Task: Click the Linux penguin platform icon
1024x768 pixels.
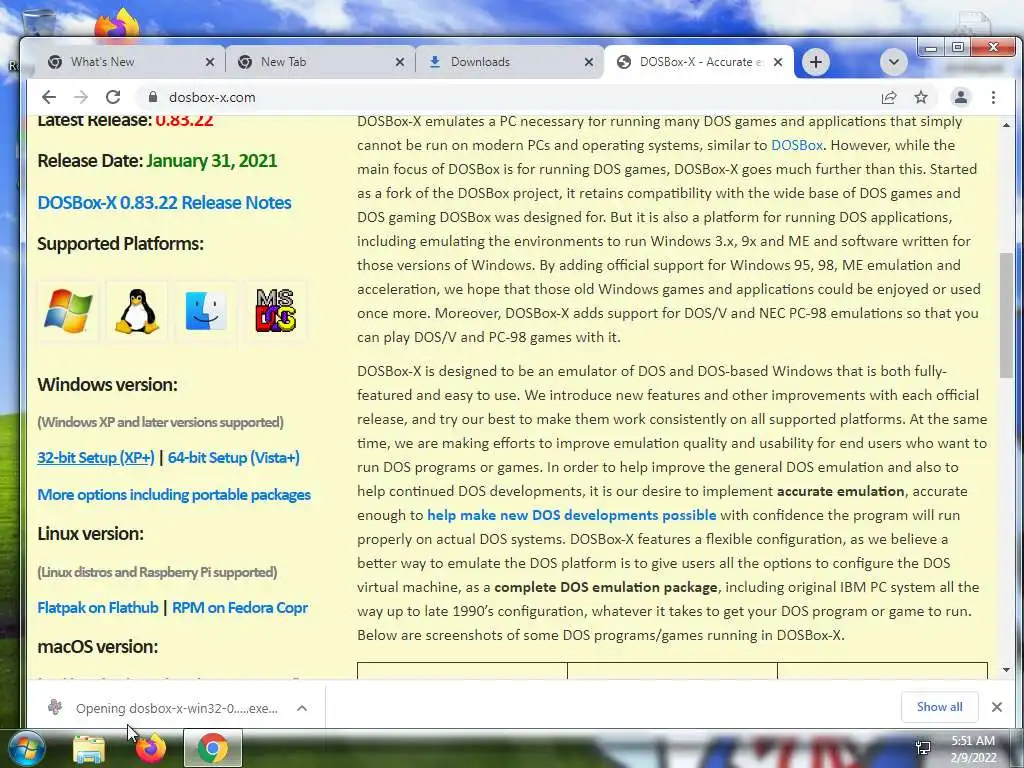Action: pyautogui.click(x=137, y=311)
